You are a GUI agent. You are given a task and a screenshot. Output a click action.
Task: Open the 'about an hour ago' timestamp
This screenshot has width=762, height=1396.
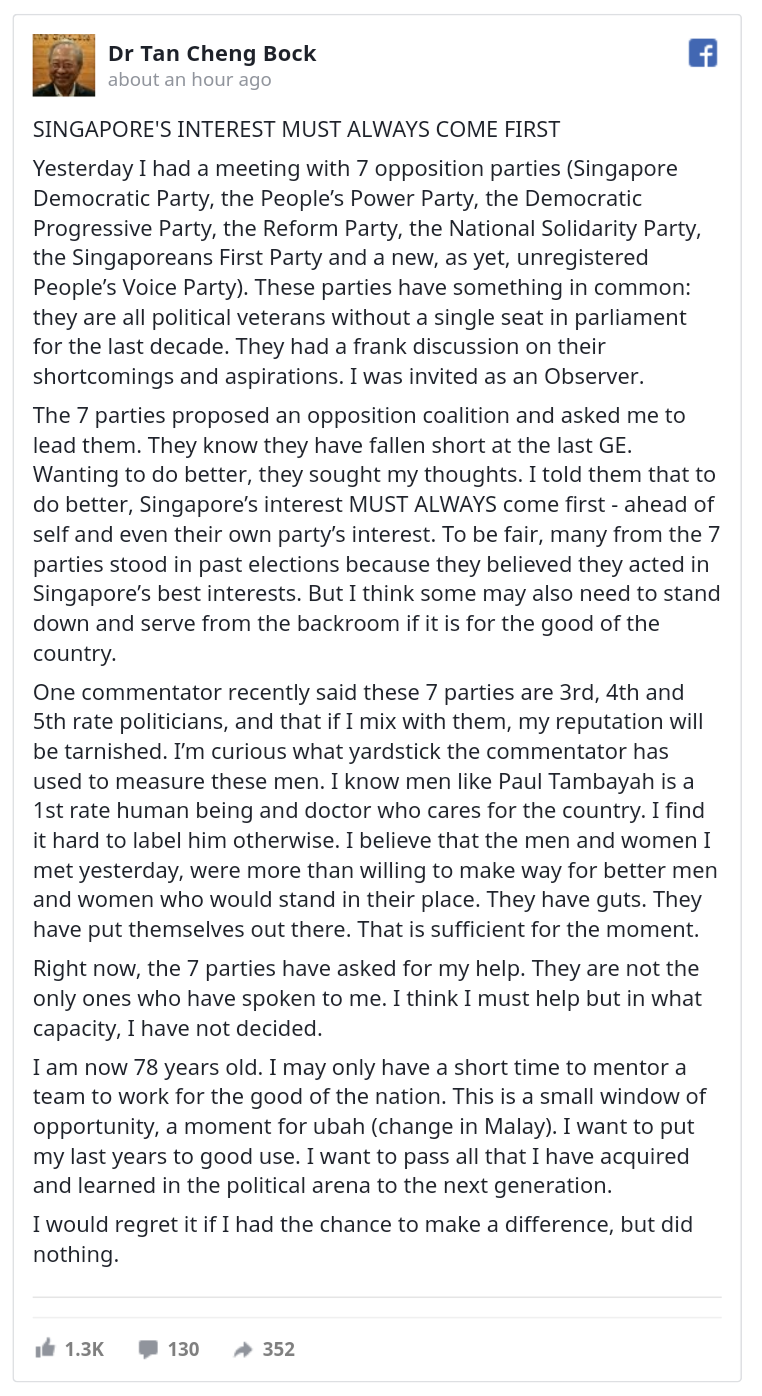[x=189, y=80]
